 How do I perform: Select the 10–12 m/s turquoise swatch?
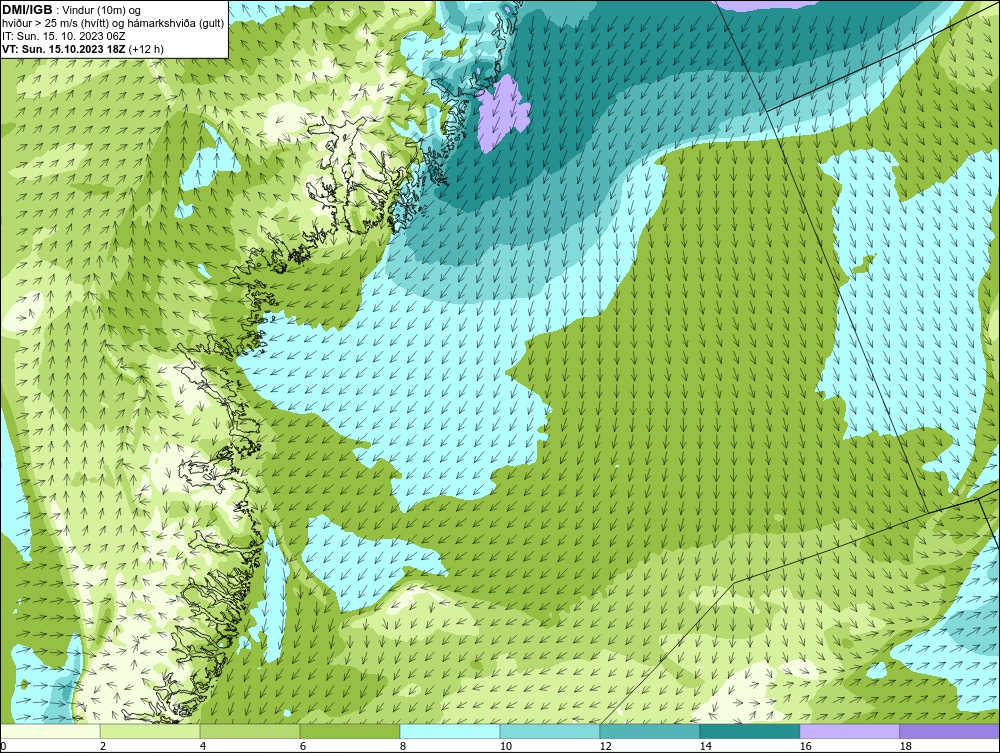pyautogui.click(x=550, y=731)
